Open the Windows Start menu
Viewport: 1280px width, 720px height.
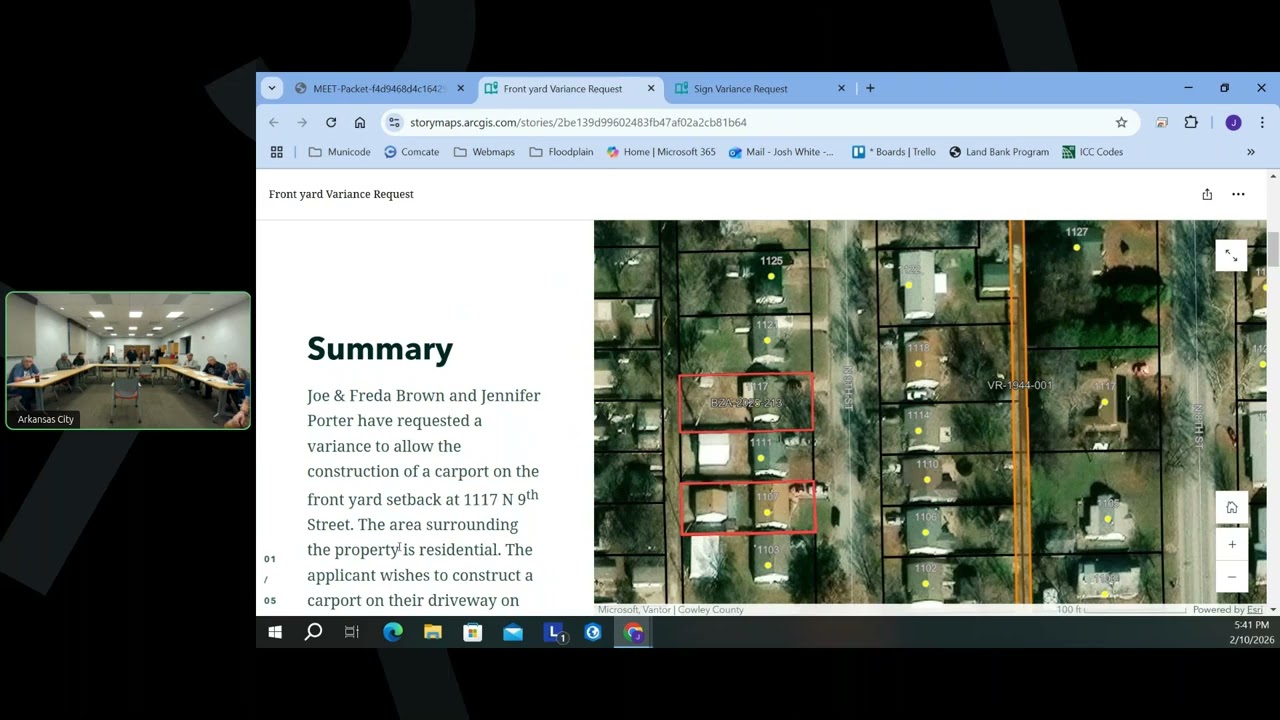[x=275, y=632]
